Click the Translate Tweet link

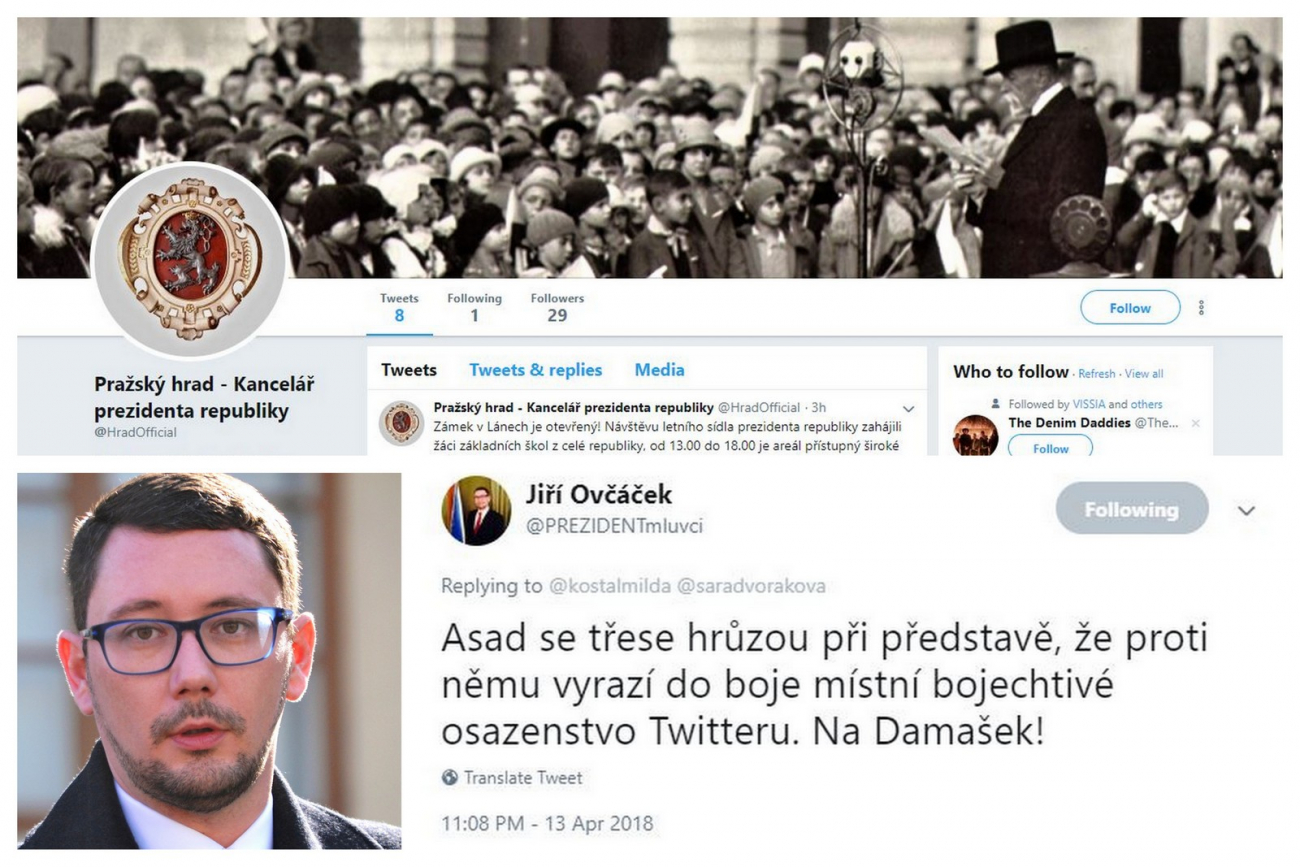tap(523, 777)
